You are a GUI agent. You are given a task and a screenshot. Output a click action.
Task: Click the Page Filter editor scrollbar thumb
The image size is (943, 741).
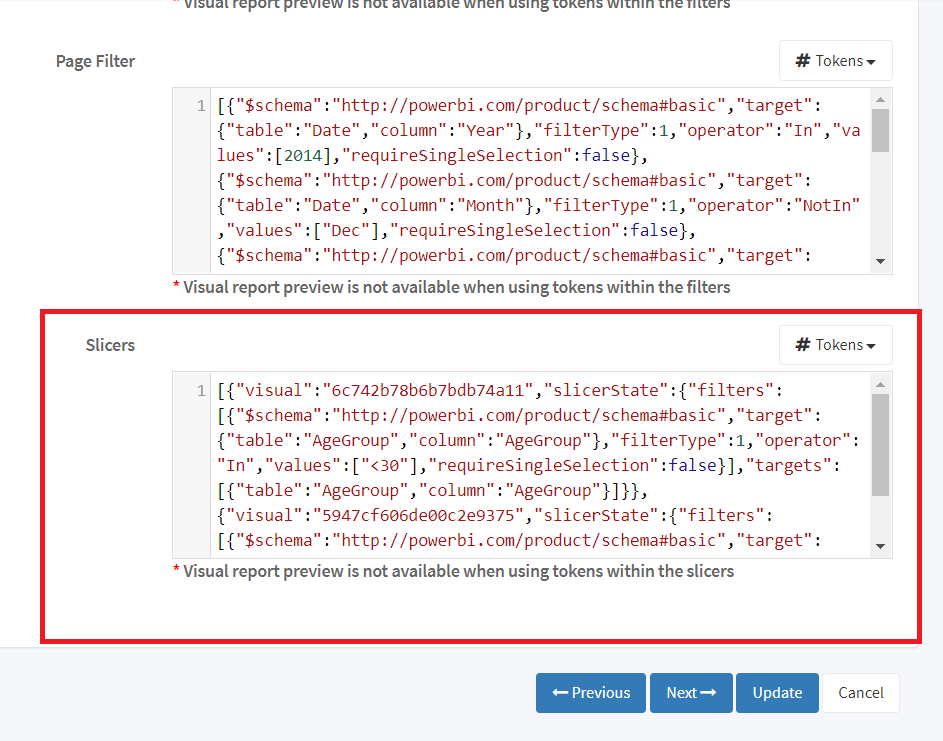[x=880, y=130]
